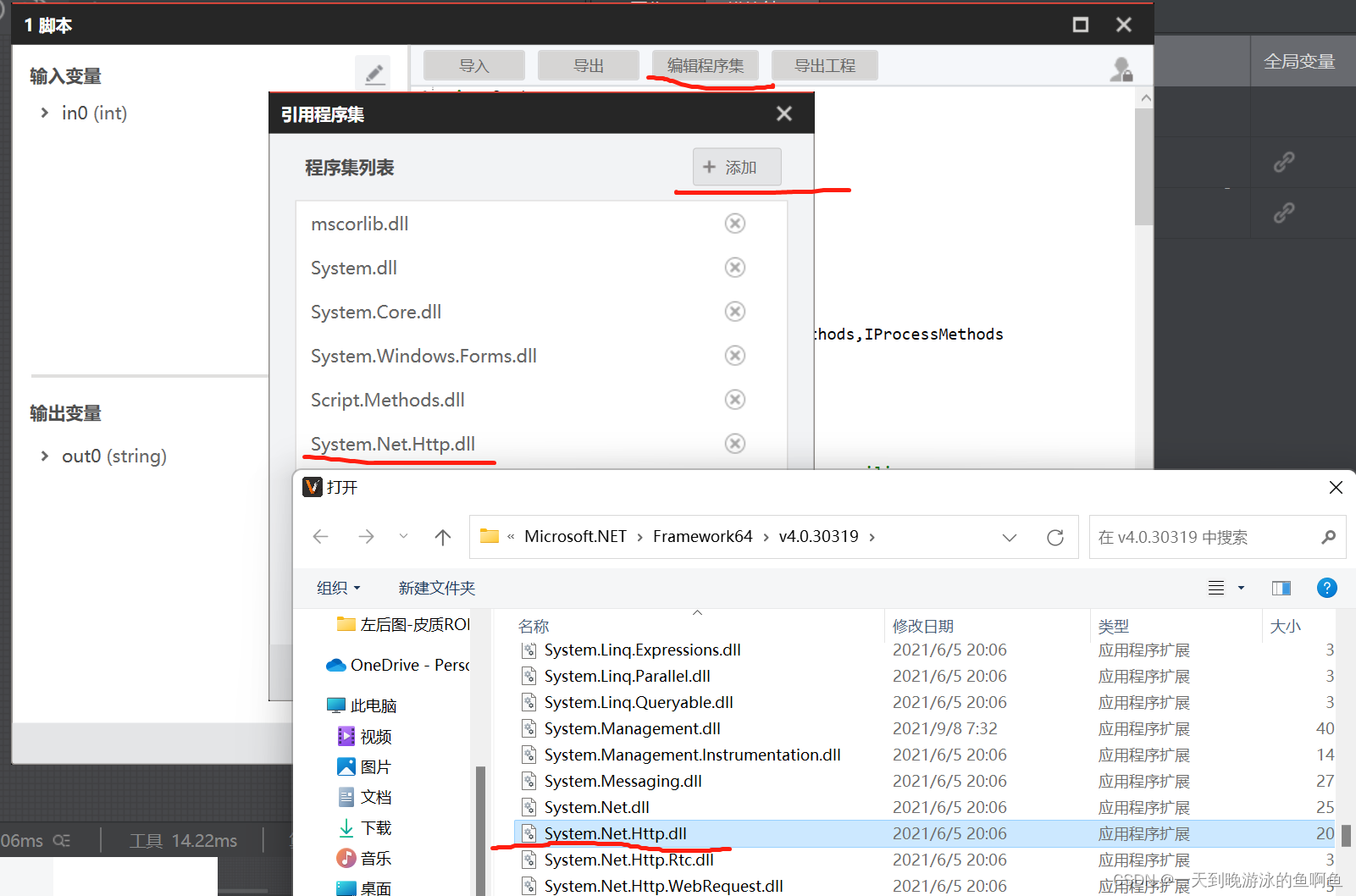This screenshot has height=896, width=1356.
Task: Navigate up one folder with the up arrow
Action: [442, 536]
